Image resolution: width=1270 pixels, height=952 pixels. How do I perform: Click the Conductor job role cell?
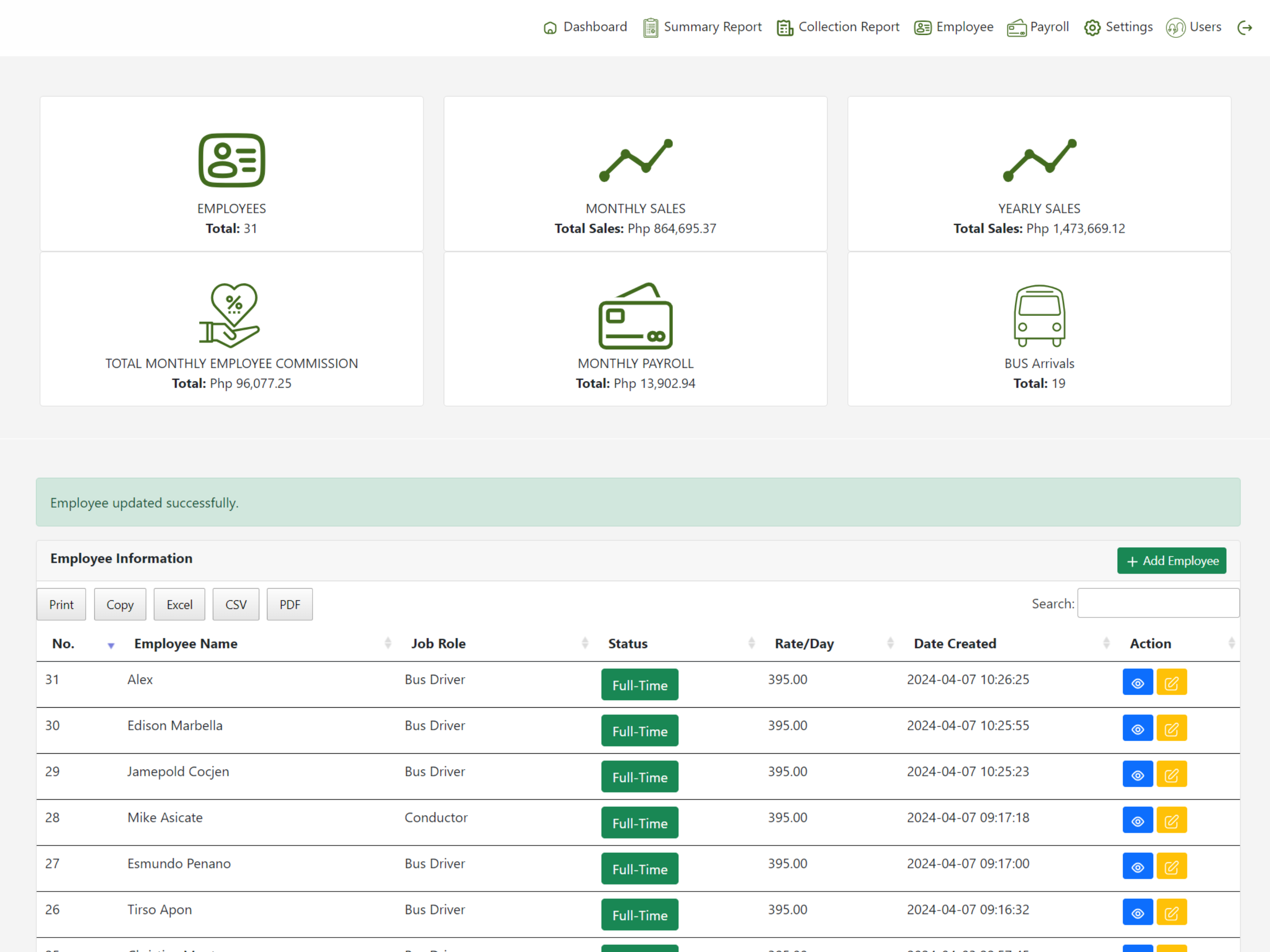coord(436,817)
